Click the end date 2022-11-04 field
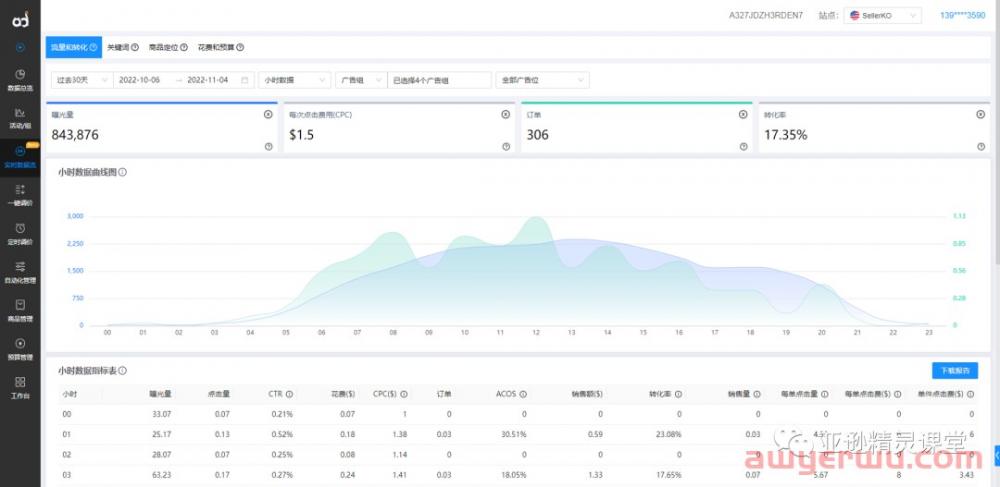 [x=208, y=80]
